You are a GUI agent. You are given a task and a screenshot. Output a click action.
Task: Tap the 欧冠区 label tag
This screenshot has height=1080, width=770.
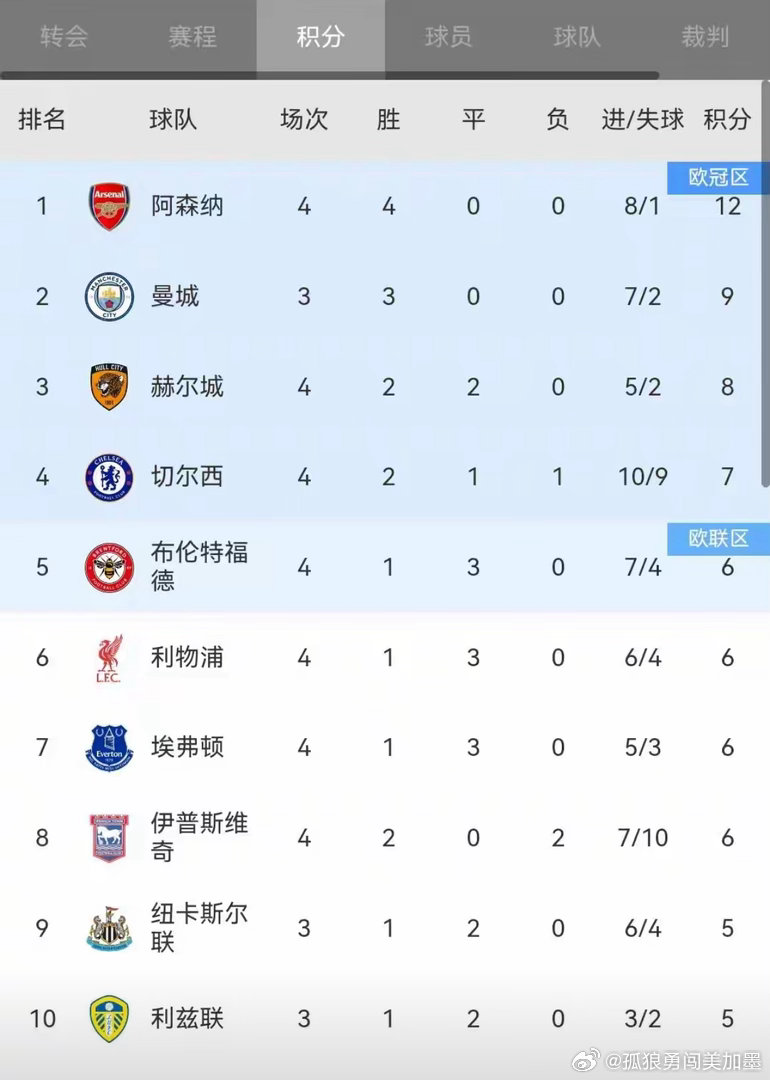click(x=718, y=178)
